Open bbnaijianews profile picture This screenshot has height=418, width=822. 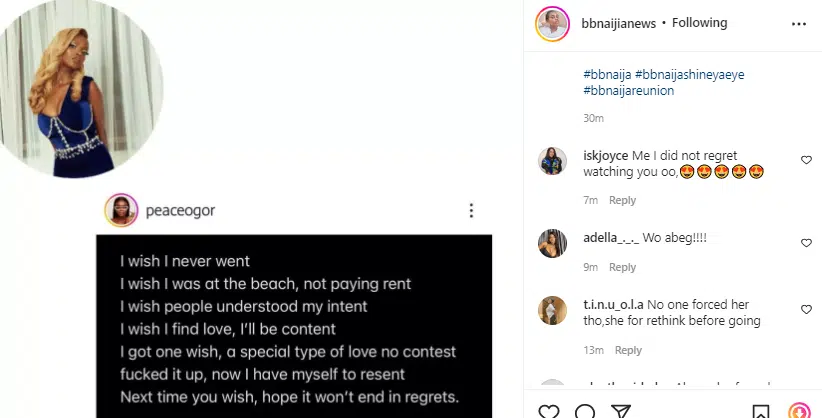point(553,24)
